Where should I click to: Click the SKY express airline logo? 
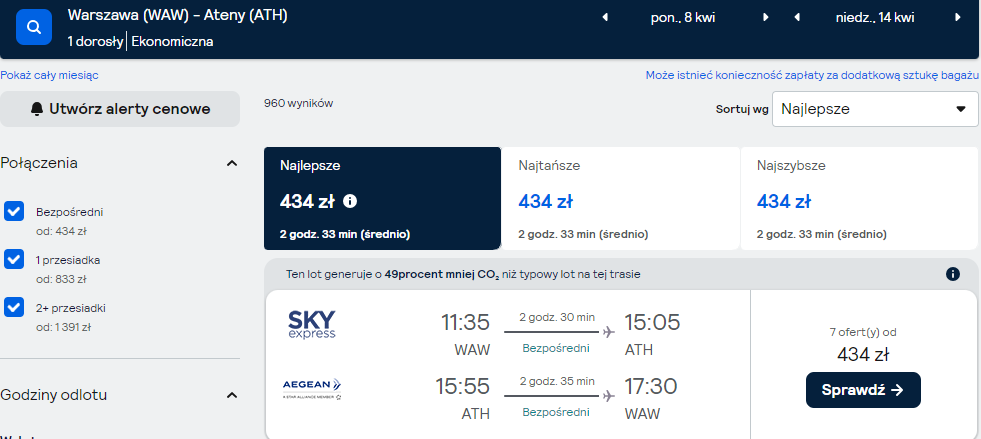312,324
